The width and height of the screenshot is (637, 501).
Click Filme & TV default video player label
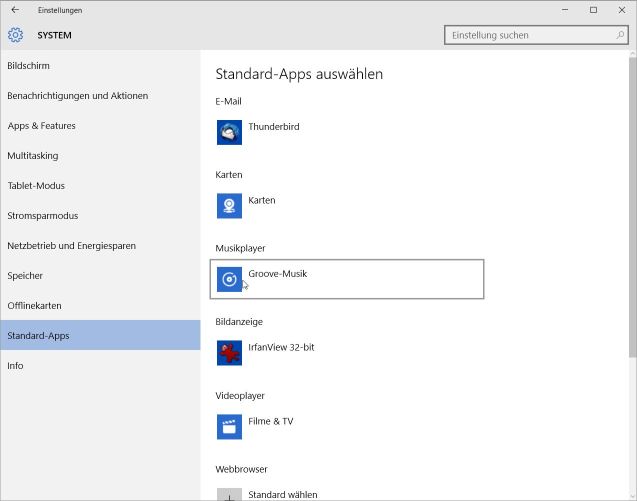[x=271, y=421]
